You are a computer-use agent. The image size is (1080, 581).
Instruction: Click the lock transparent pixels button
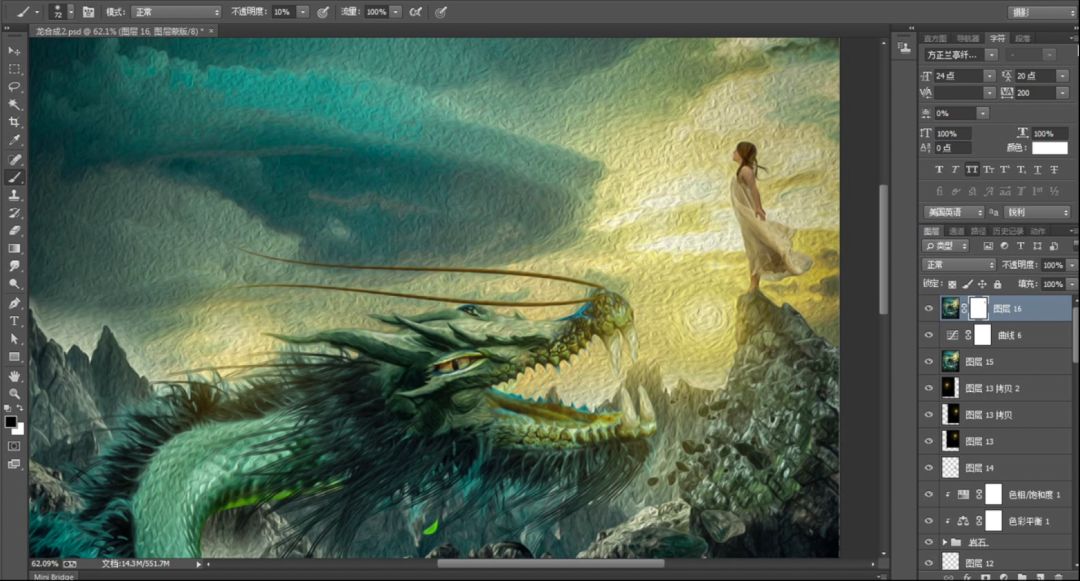click(x=952, y=284)
